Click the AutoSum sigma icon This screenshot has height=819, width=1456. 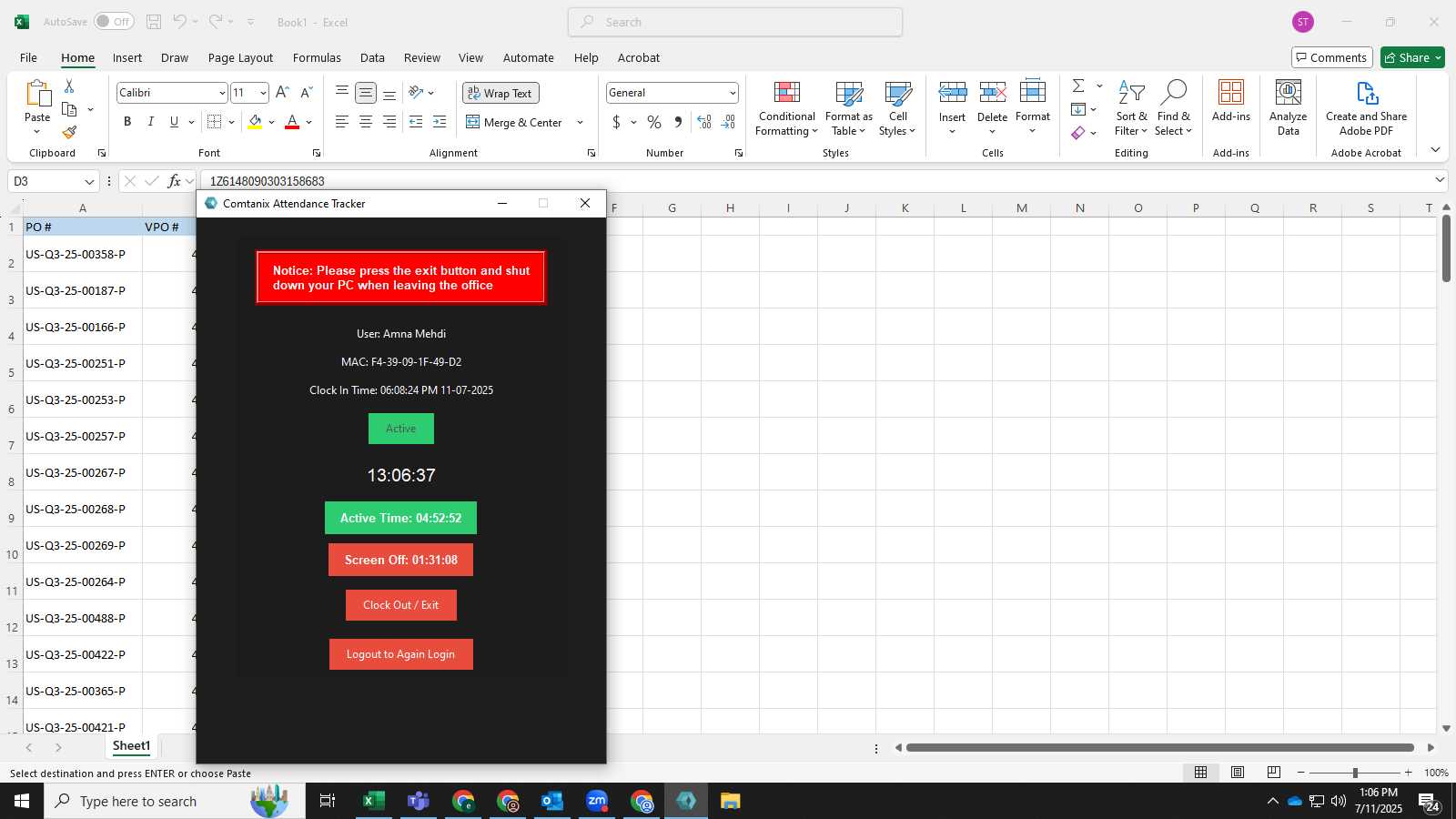pos(1078,86)
